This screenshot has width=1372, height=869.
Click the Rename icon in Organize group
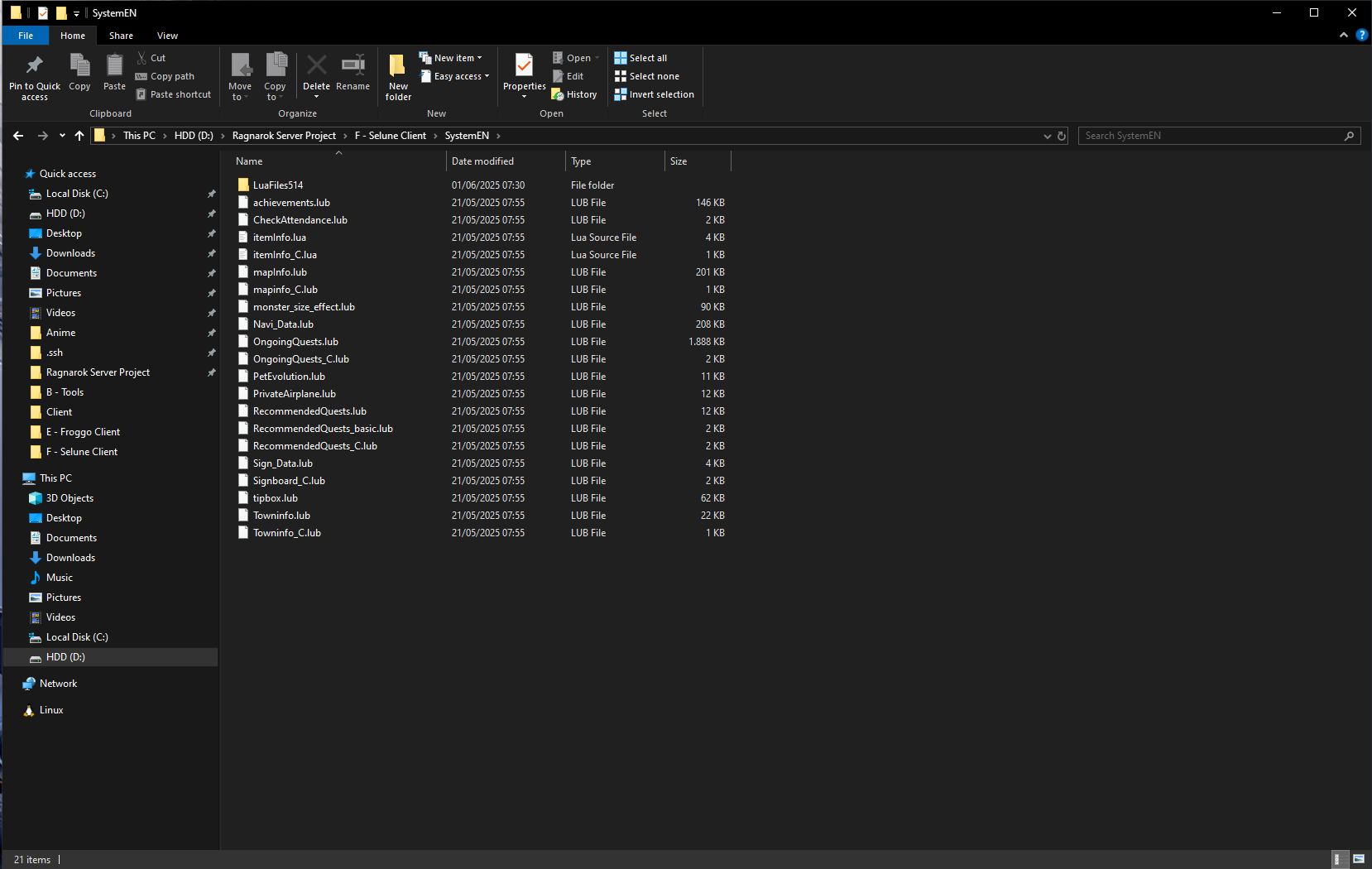353,65
